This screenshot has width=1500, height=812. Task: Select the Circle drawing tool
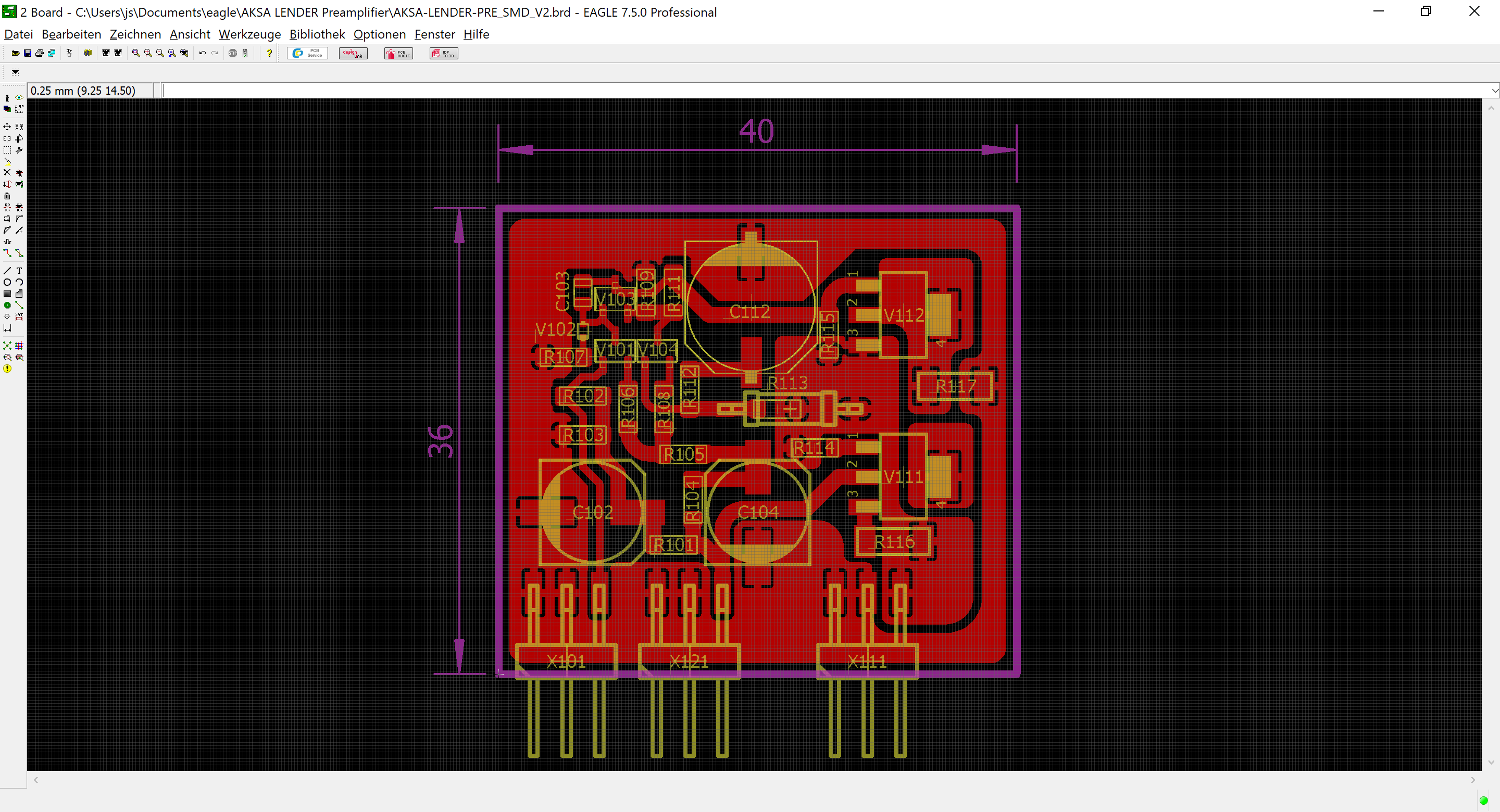tap(7, 282)
